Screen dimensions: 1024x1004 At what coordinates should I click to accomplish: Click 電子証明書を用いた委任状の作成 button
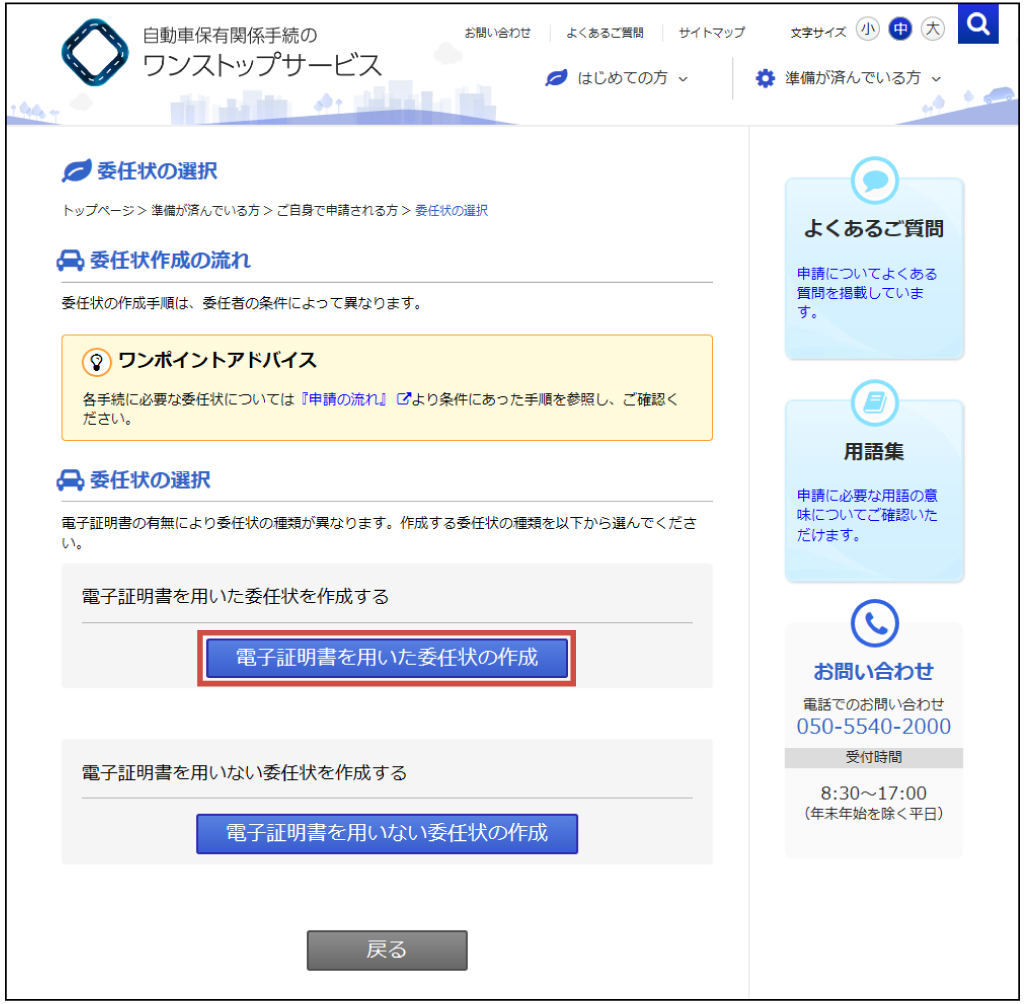tap(387, 658)
